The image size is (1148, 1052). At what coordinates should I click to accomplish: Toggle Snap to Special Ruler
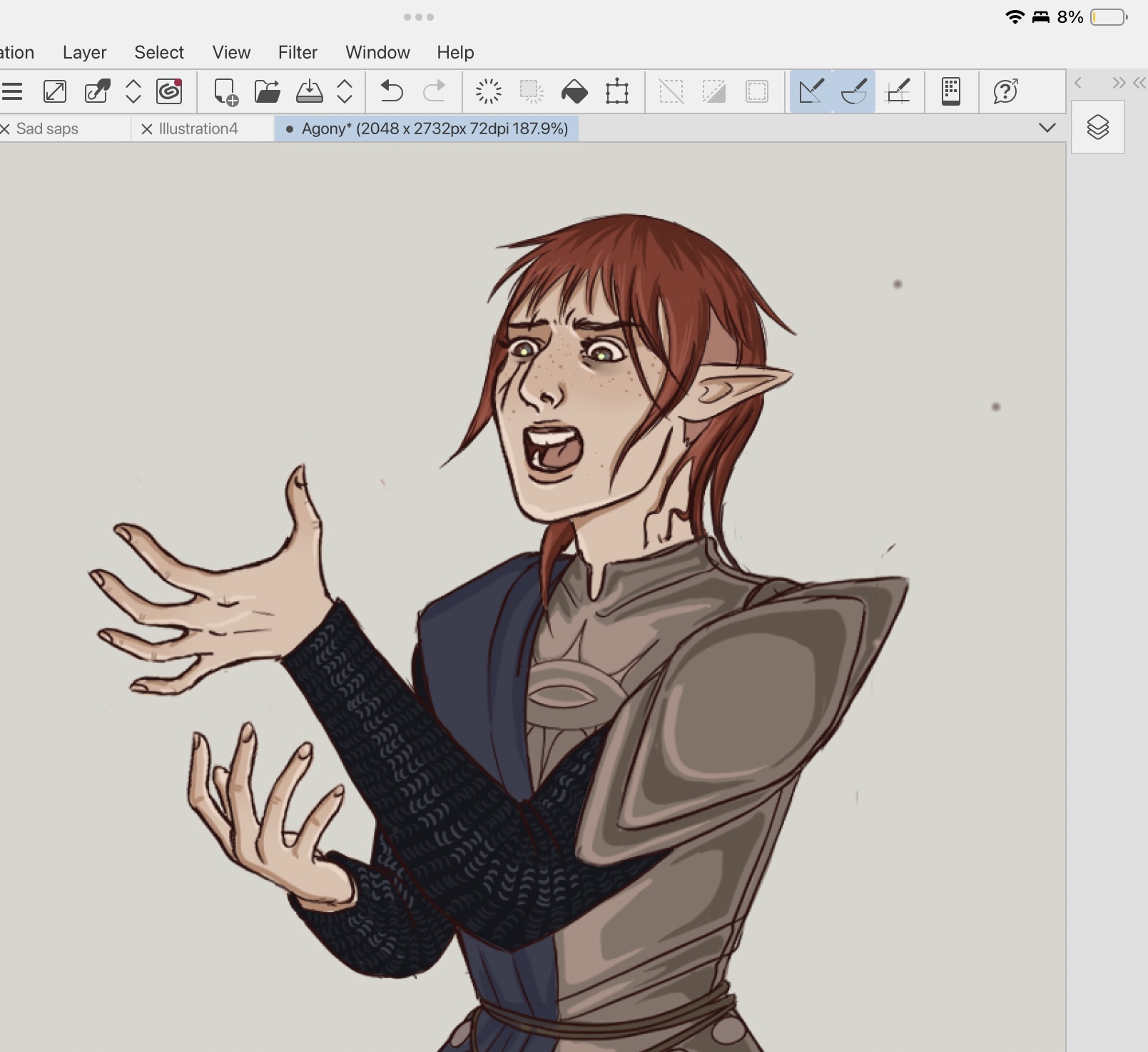coord(854,91)
